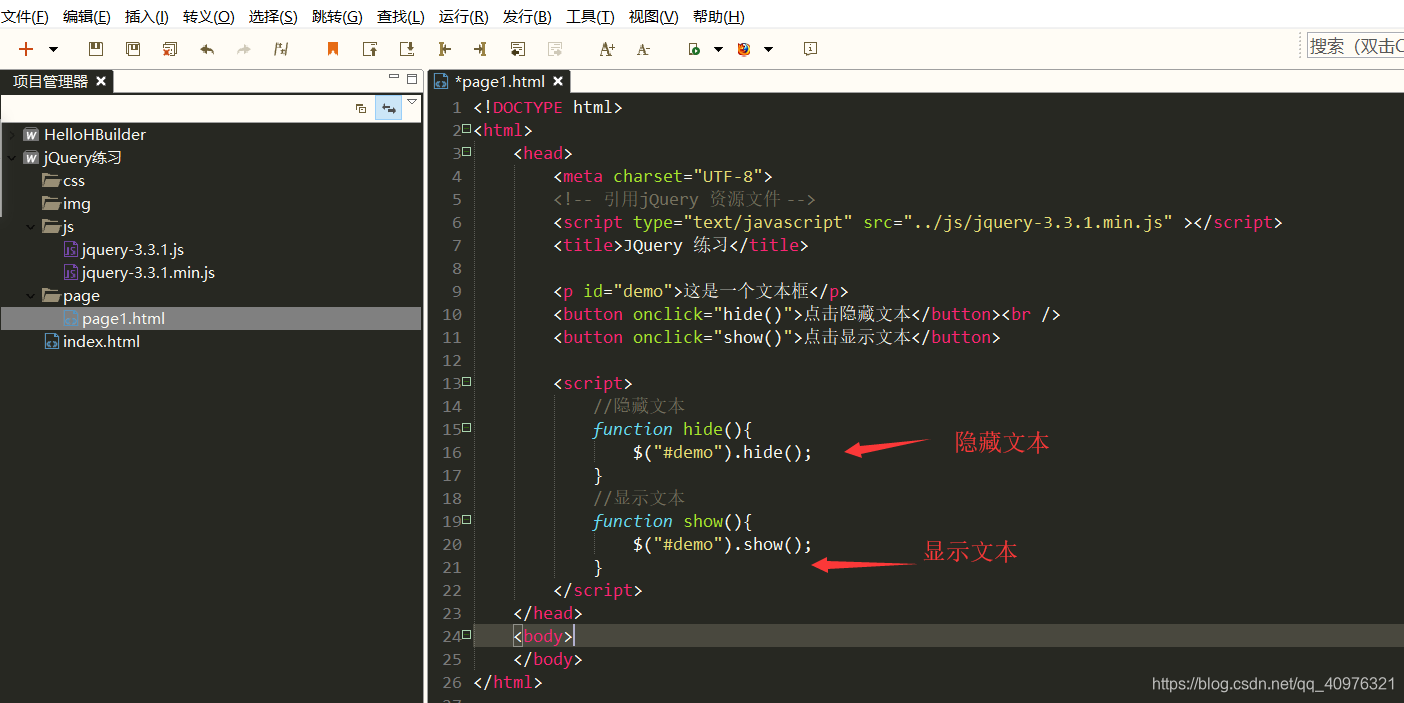The width and height of the screenshot is (1404, 703).
Task: Click the info speech-bubble toolbar icon
Action: point(811,49)
